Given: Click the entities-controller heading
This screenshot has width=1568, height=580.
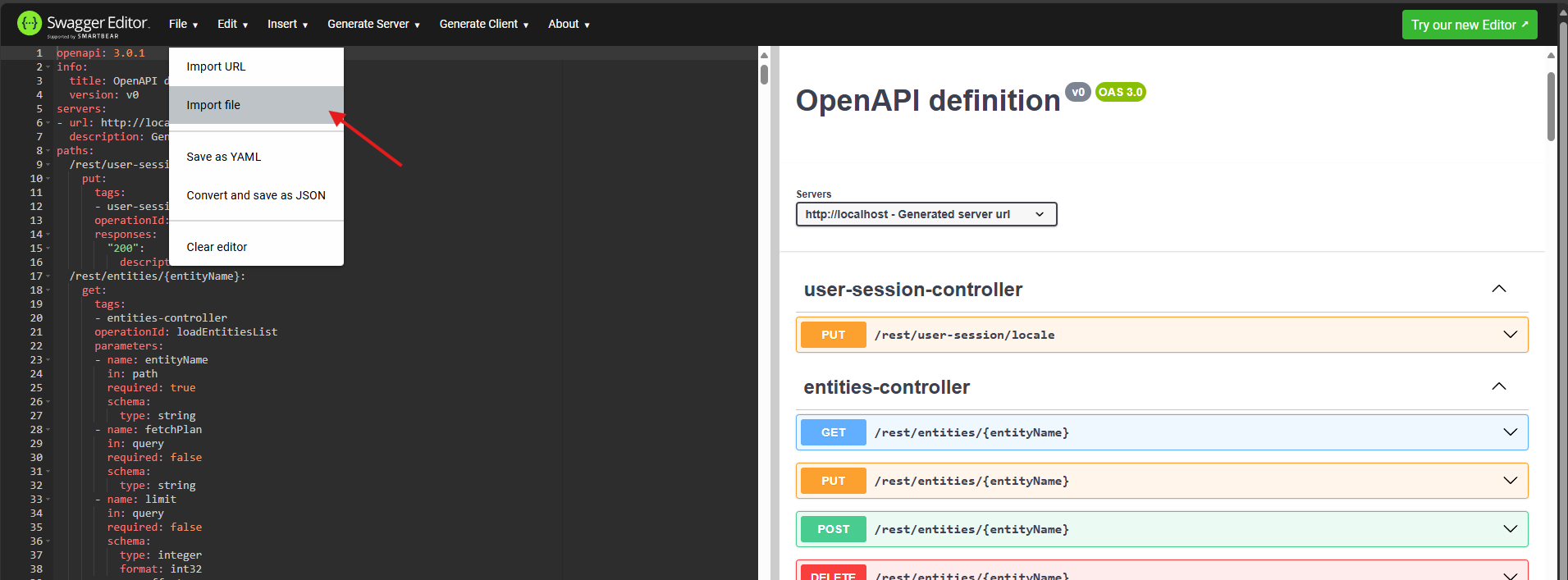Looking at the screenshot, I should [x=887, y=387].
